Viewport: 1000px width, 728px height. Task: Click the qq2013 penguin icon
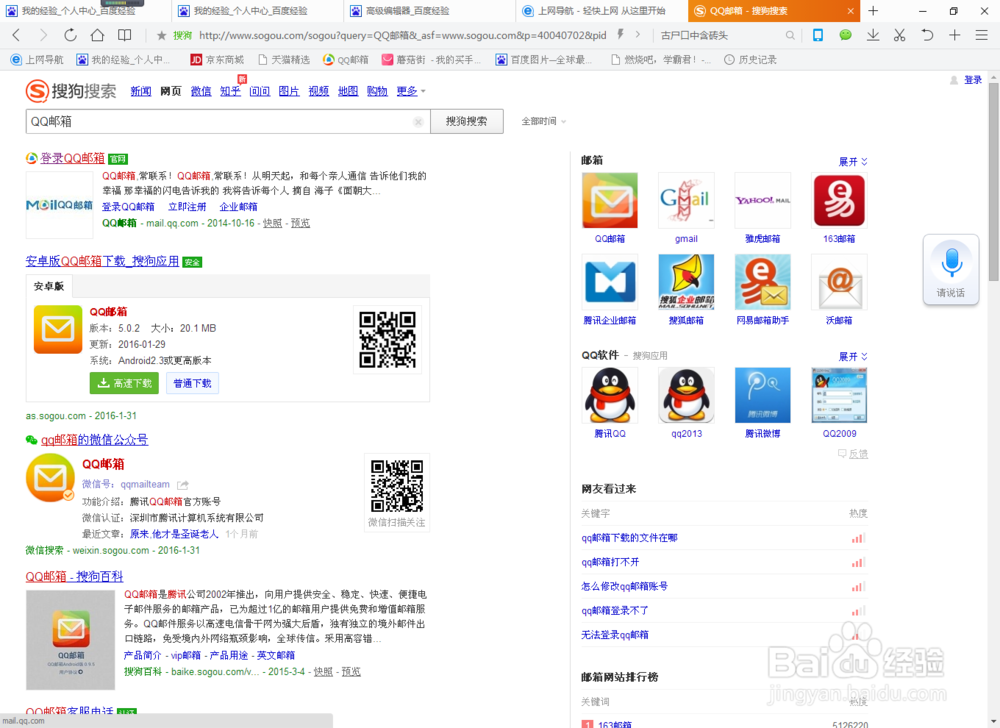click(x=686, y=395)
